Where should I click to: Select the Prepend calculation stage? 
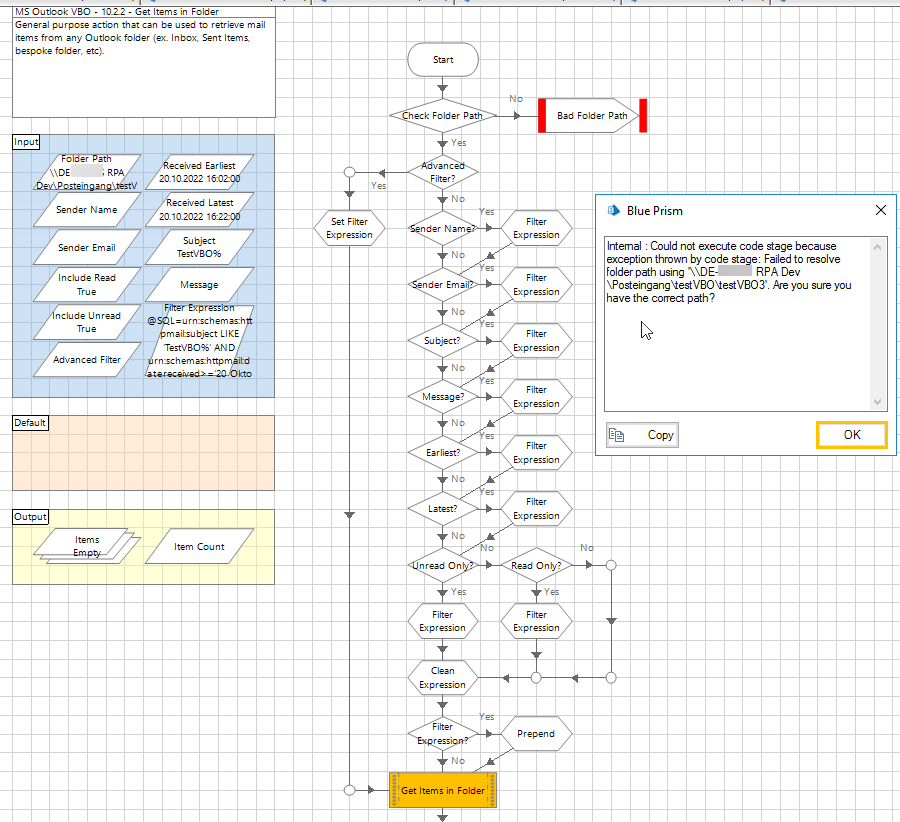click(536, 734)
